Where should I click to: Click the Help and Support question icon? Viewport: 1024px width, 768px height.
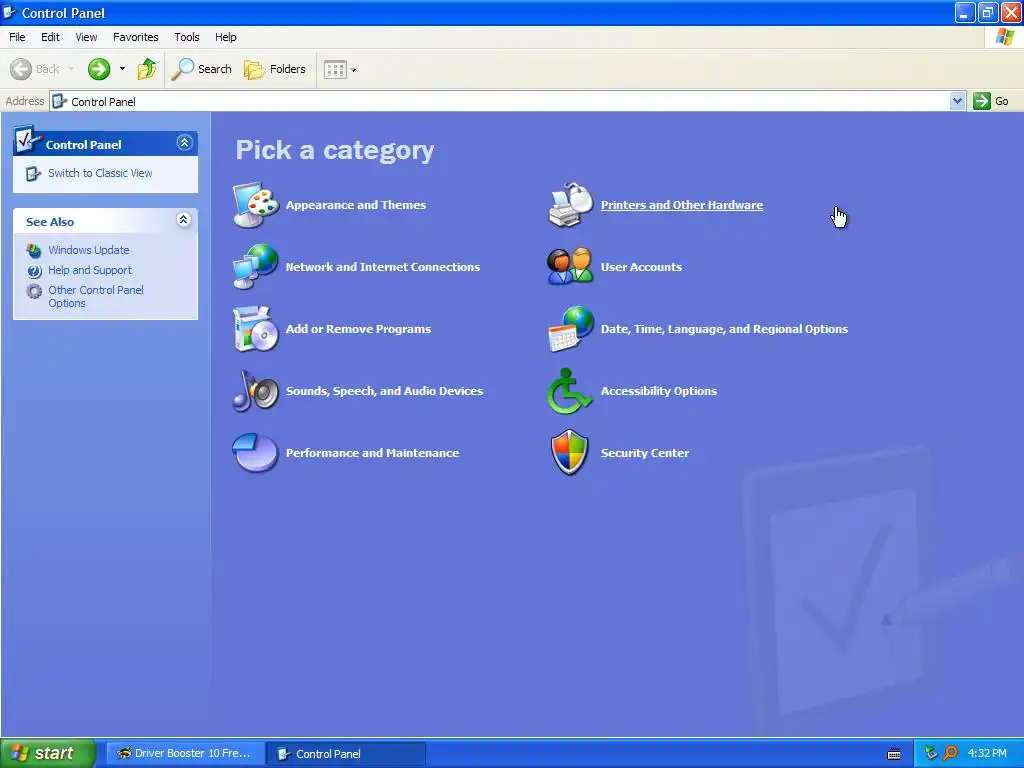(34, 270)
